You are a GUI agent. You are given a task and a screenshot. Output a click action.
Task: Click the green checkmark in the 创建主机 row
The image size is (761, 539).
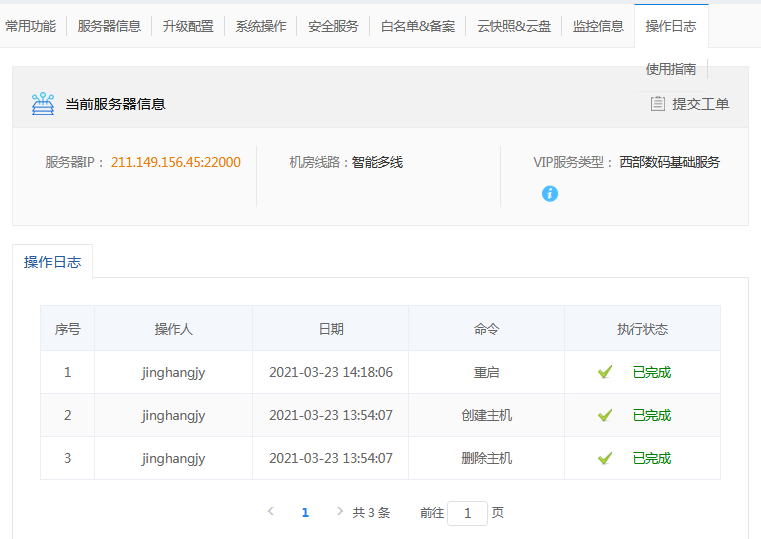click(x=605, y=415)
